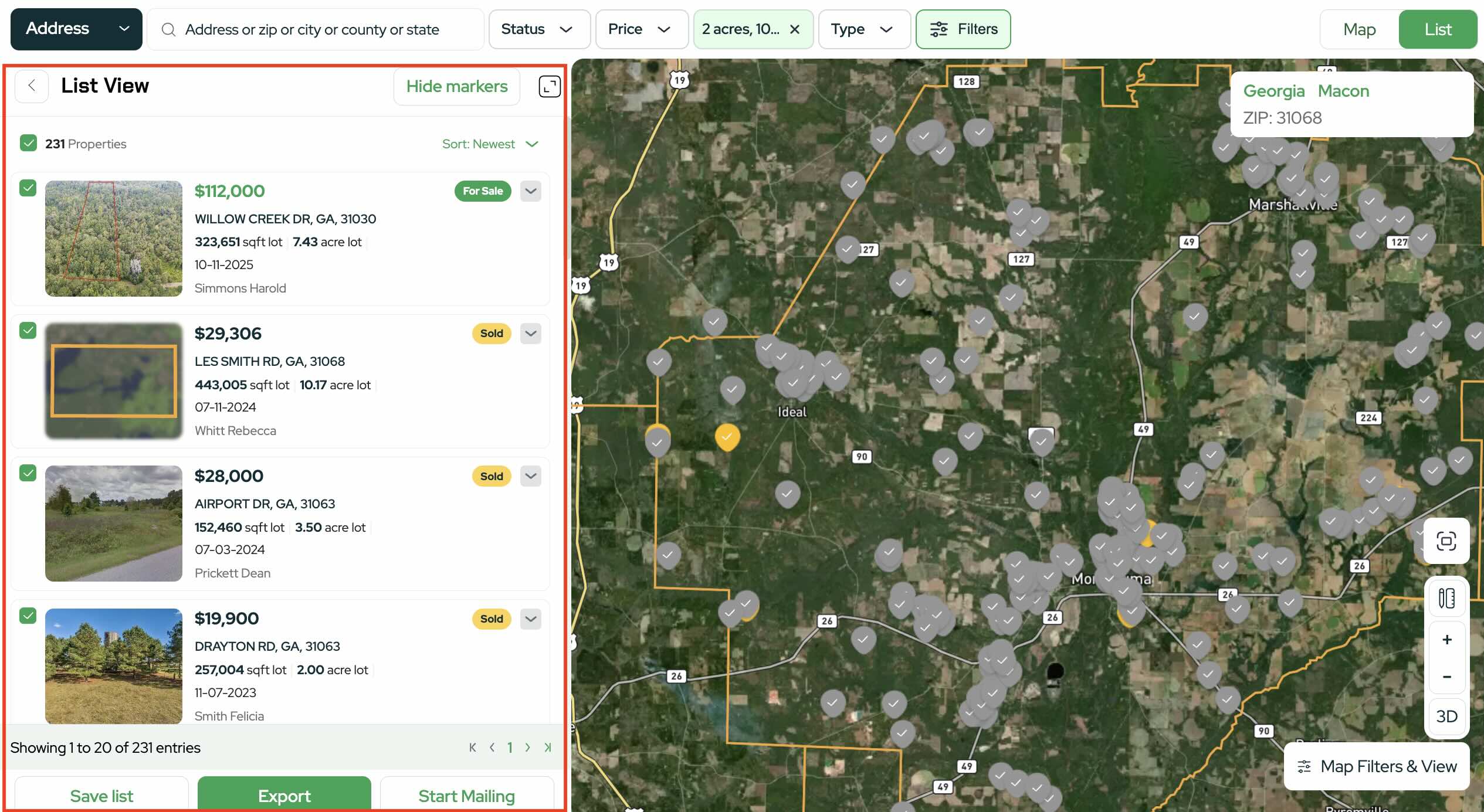Screen dimensions: 1484x812
Task: Click the map zoom in plus button
Action: point(1446,640)
